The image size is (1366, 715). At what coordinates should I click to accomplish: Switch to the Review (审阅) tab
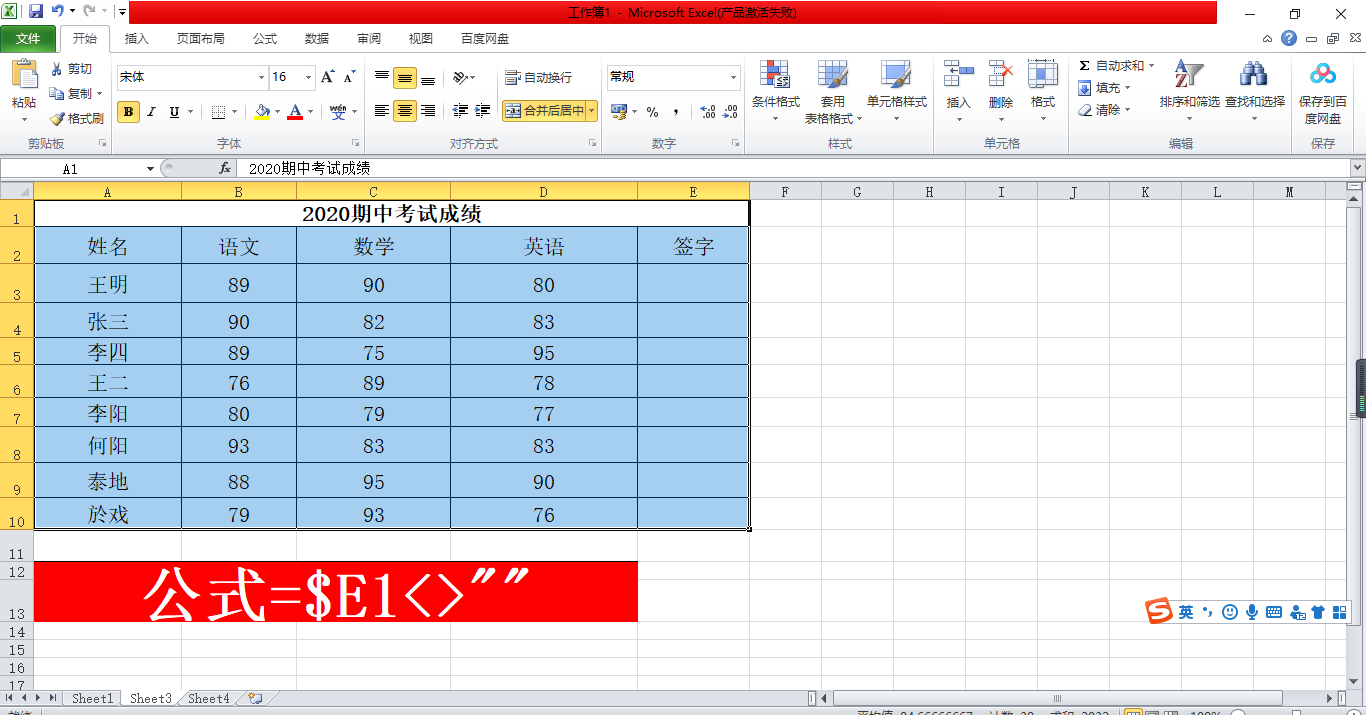(x=369, y=39)
